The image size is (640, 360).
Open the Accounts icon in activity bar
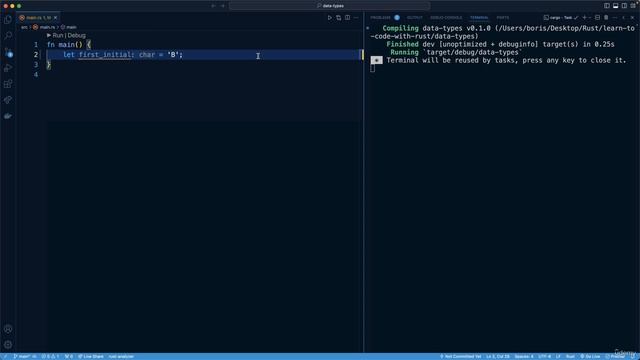[8, 329]
